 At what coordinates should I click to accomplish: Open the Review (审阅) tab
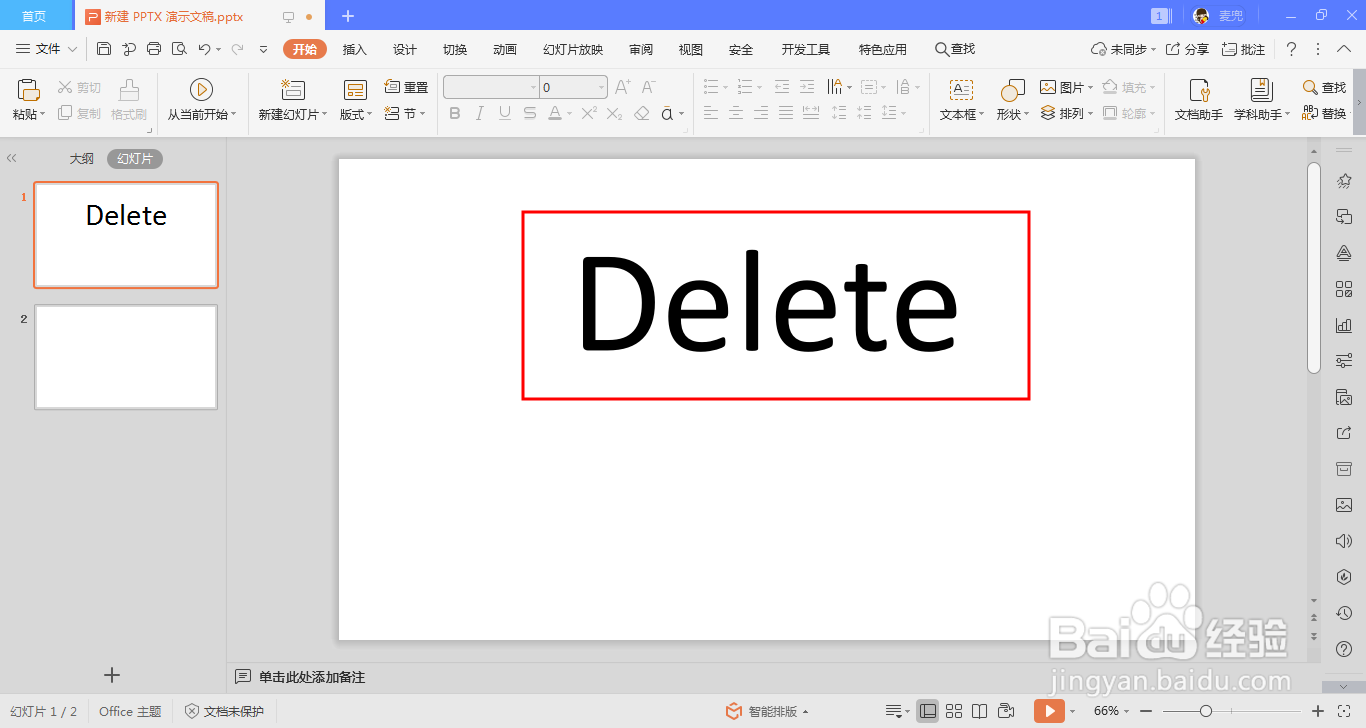[x=641, y=49]
